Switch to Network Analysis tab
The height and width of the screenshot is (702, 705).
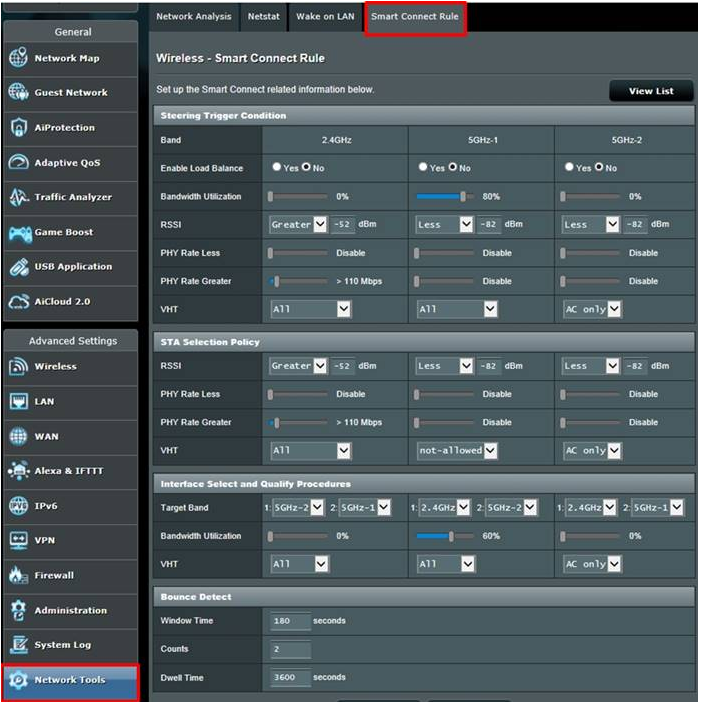(x=194, y=16)
